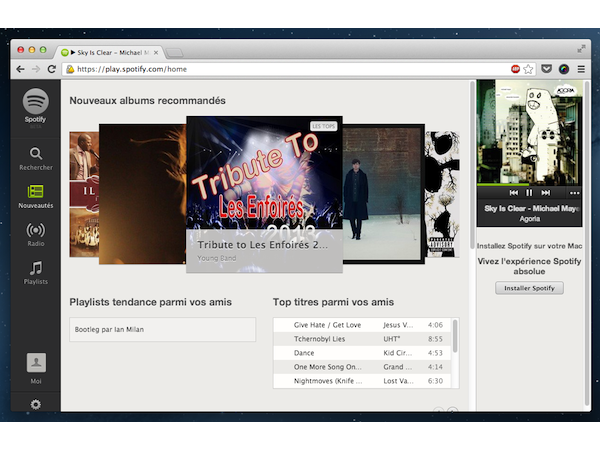The height and width of the screenshot is (450, 600).
Task: Click the Young Band artist name
Action: (x=217, y=258)
